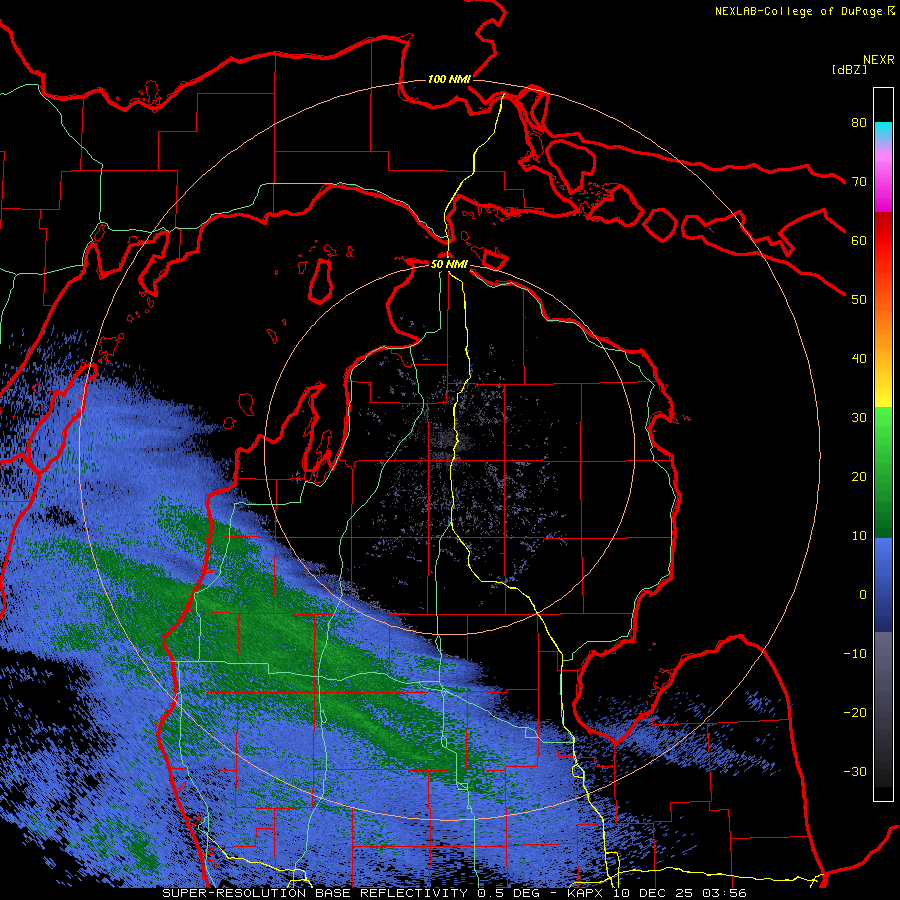900x900 pixels.
Task: Click the NEXR label above the color scale
Action: click(879, 60)
